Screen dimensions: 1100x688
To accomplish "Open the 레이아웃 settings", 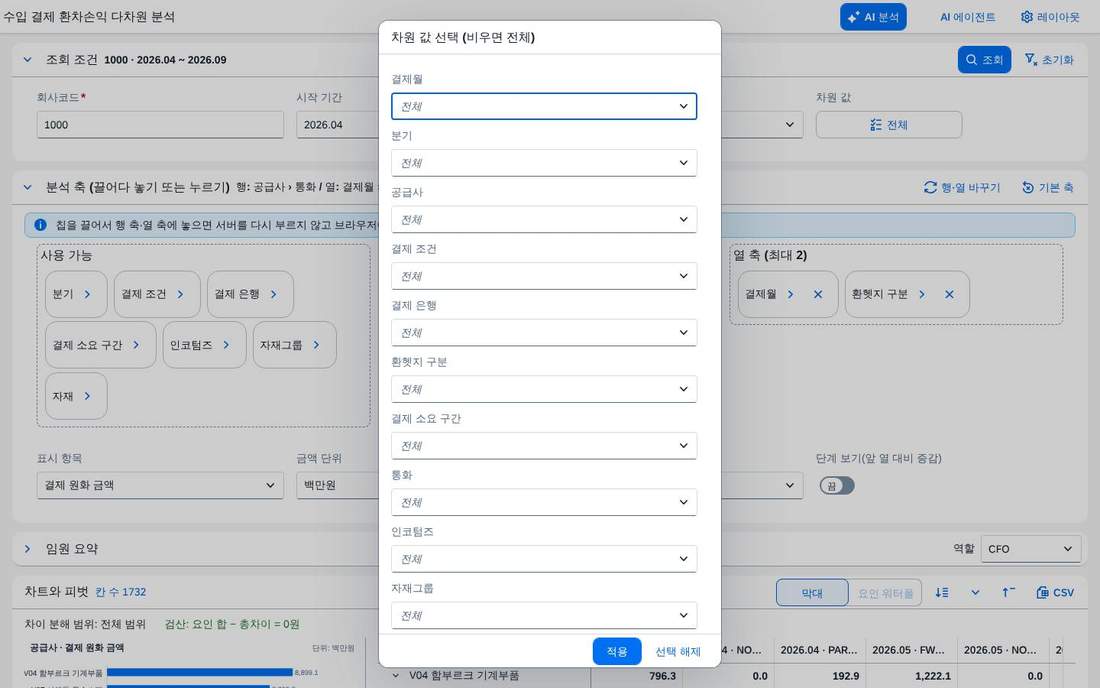I will [1050, 17].
